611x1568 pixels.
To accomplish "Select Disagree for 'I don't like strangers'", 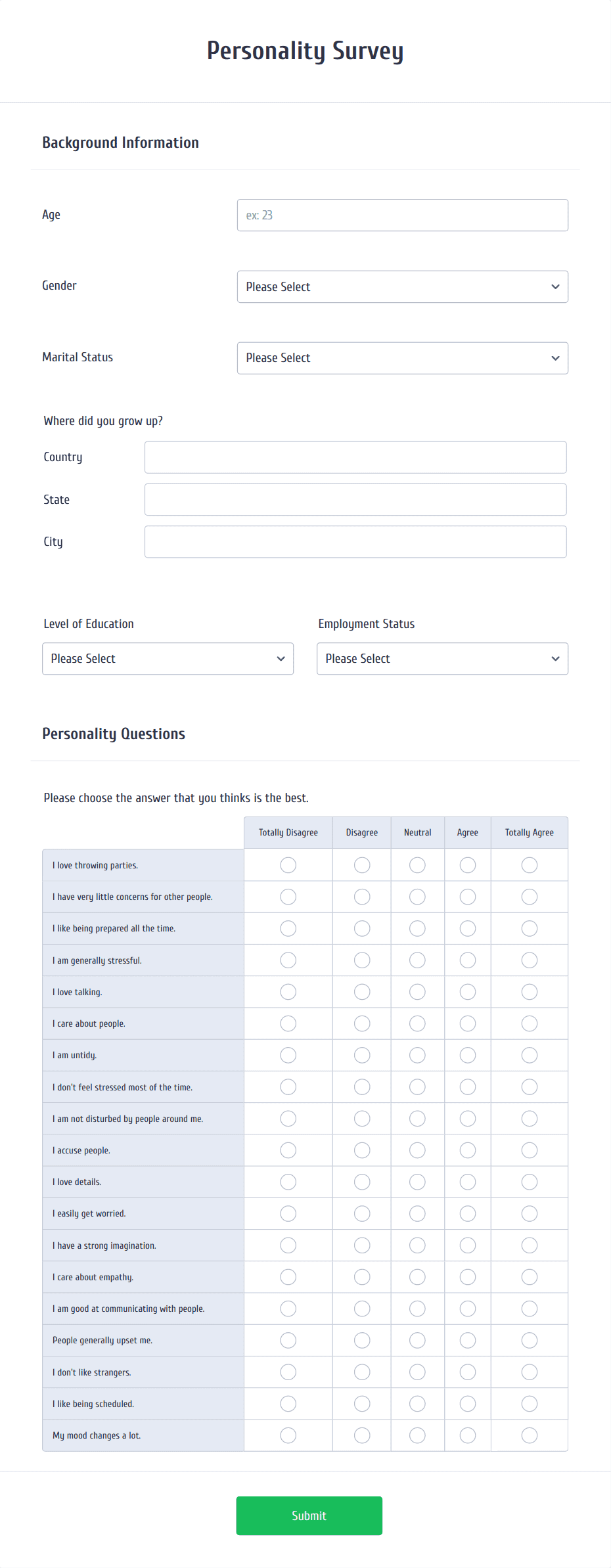I will pos(361,1372).
